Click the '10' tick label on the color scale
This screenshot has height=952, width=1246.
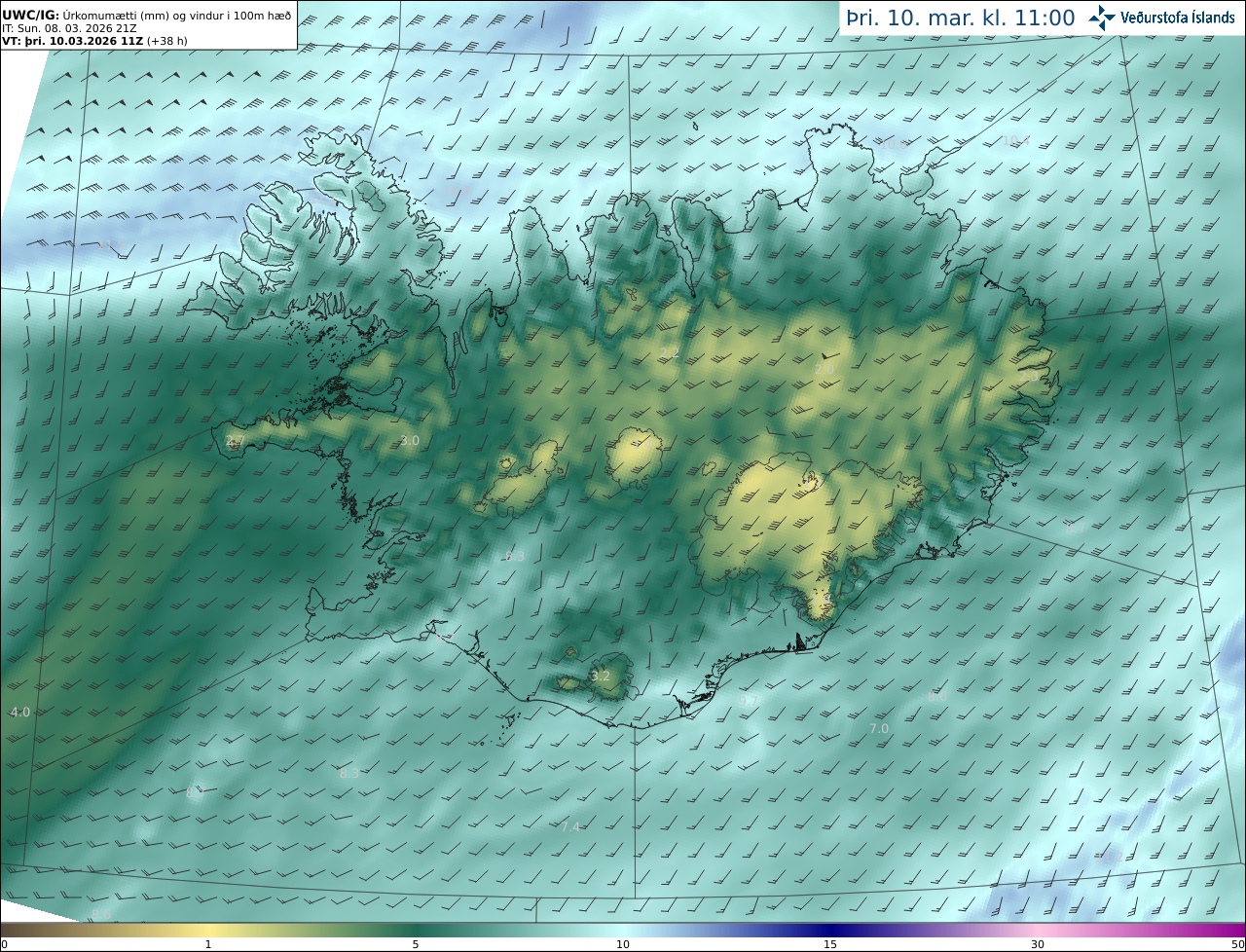click(623, 945)
